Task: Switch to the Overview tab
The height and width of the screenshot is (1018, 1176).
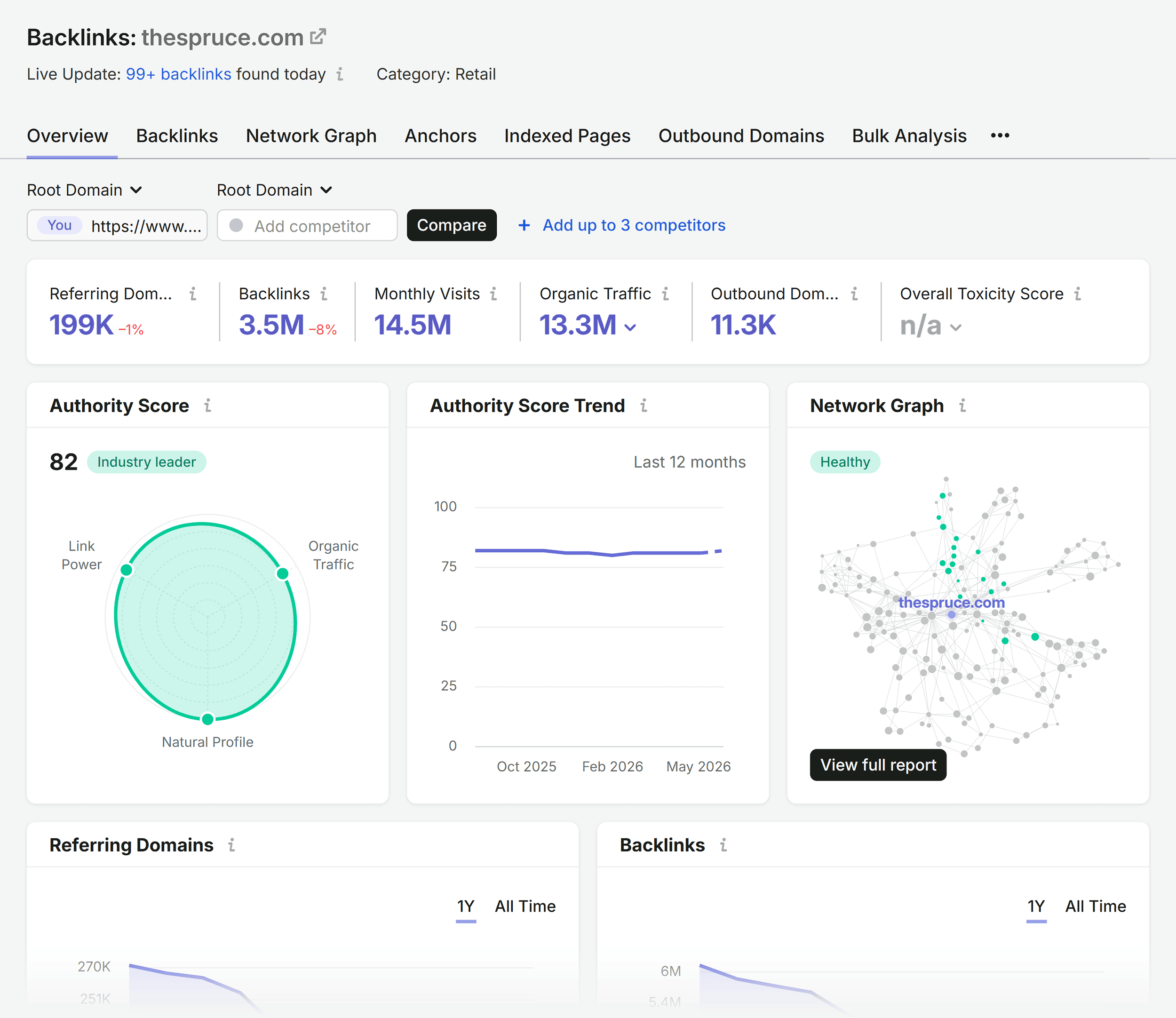Action: pyautogui.click(x=68, y=136)
